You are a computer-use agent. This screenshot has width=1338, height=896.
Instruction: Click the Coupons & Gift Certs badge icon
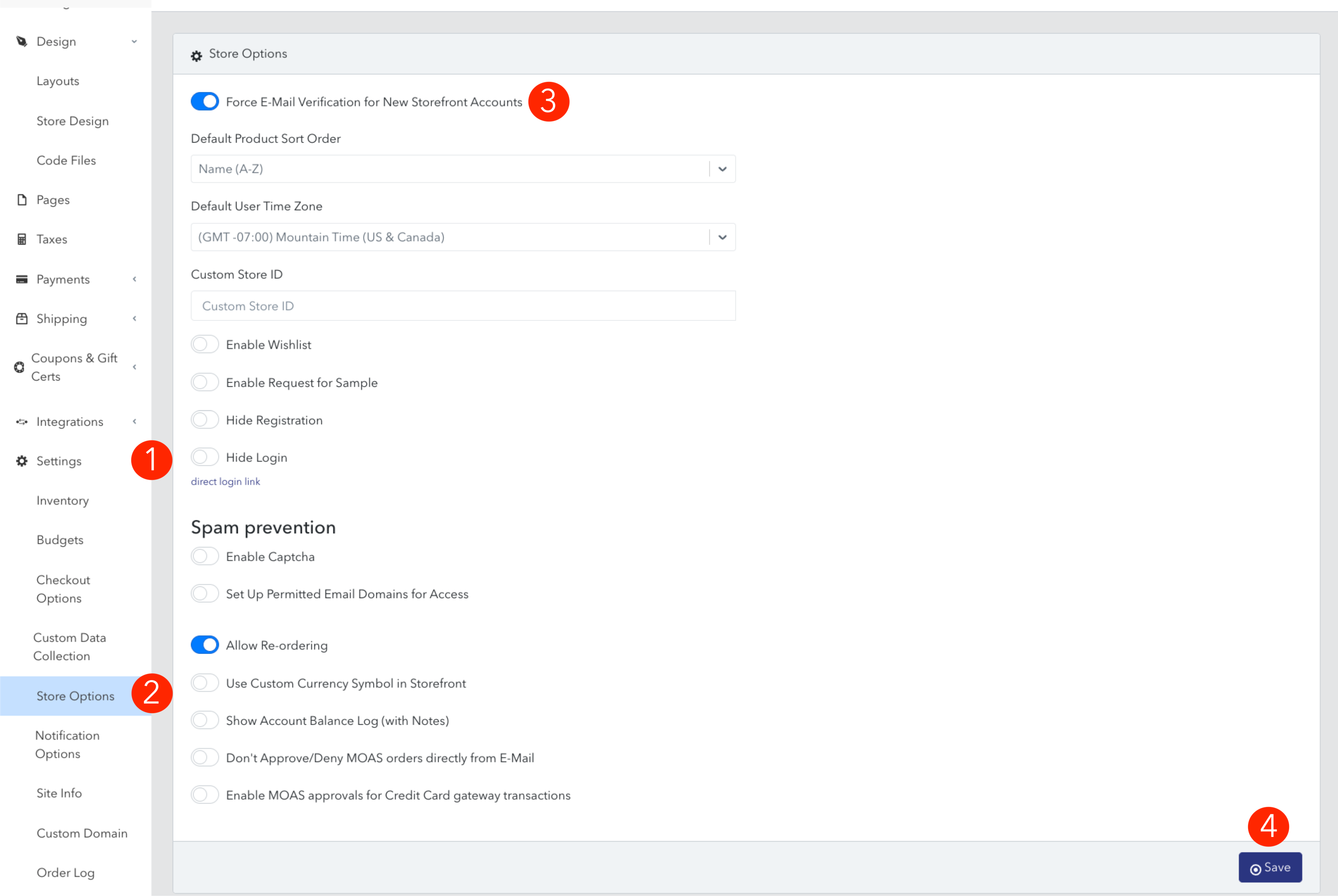(x=19, y=367)
